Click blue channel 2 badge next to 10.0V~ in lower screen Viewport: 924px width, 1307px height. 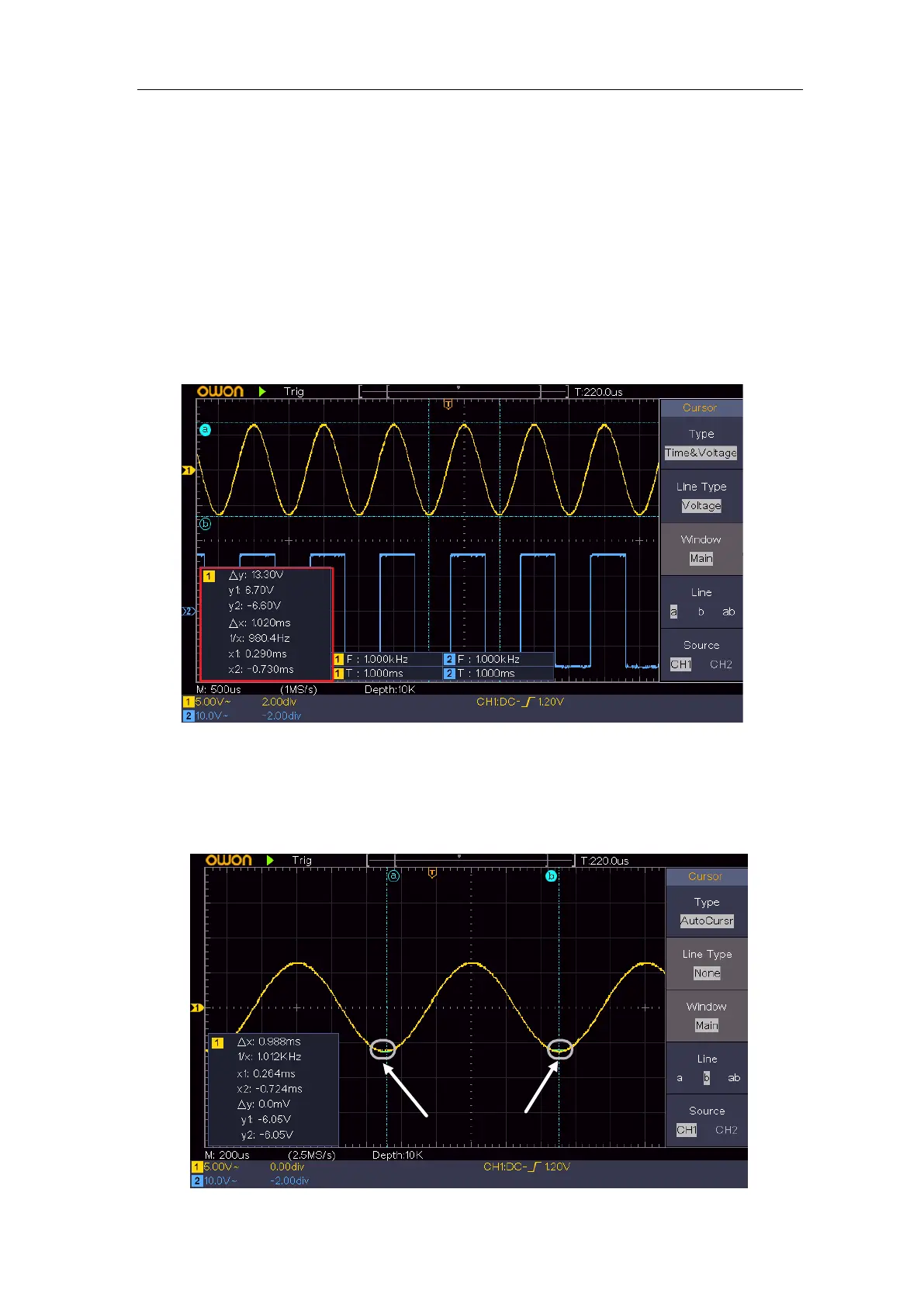coord(196,1180)
